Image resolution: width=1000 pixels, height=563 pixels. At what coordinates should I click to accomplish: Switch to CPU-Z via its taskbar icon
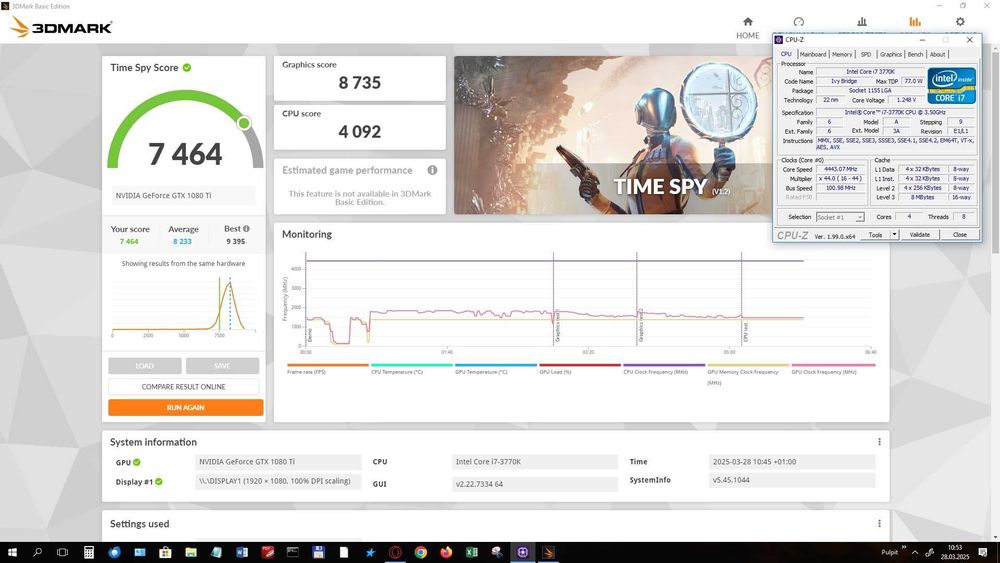[x=523, y=552]
